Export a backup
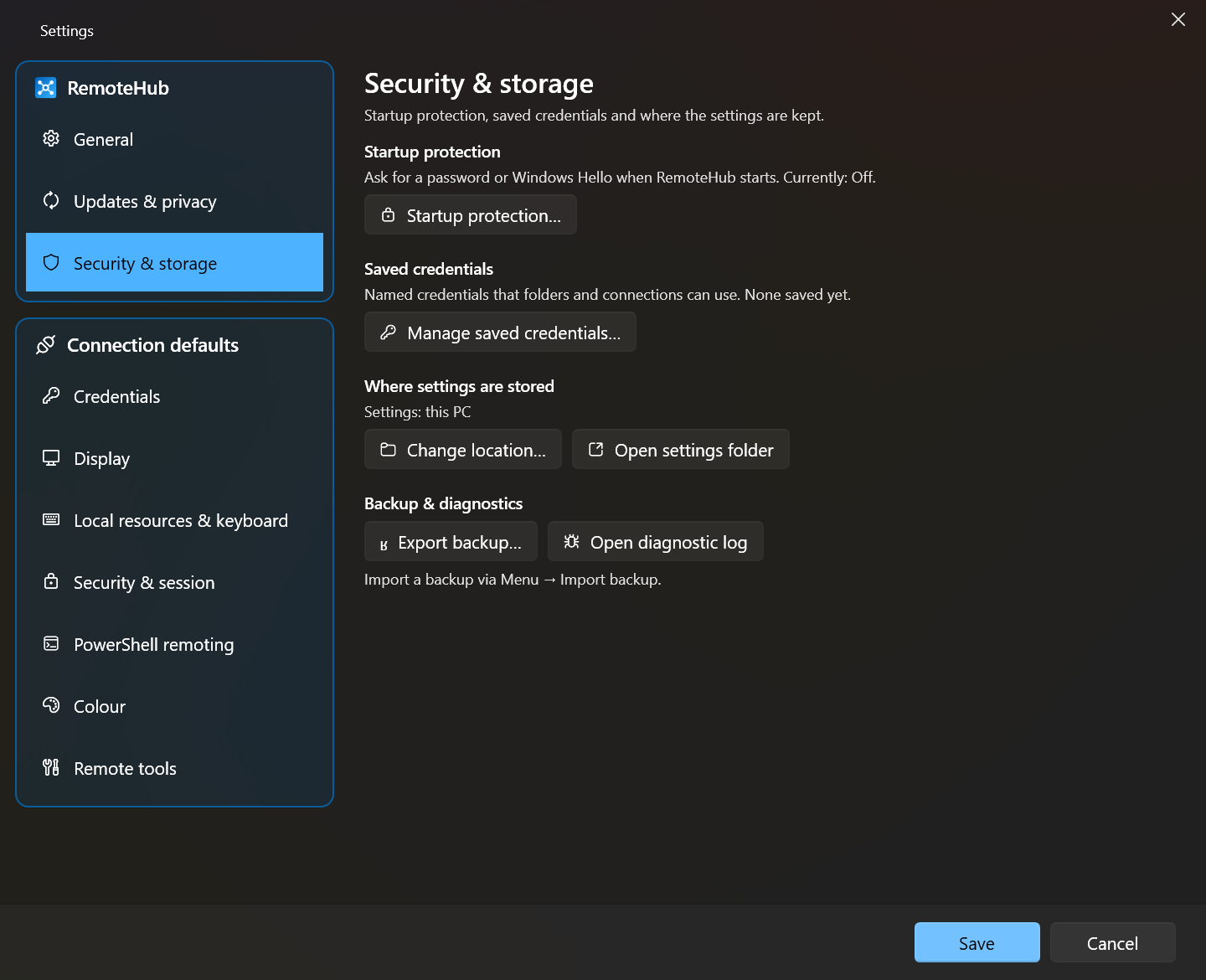Screen dimensions: 1206x980 pos(451,542)
